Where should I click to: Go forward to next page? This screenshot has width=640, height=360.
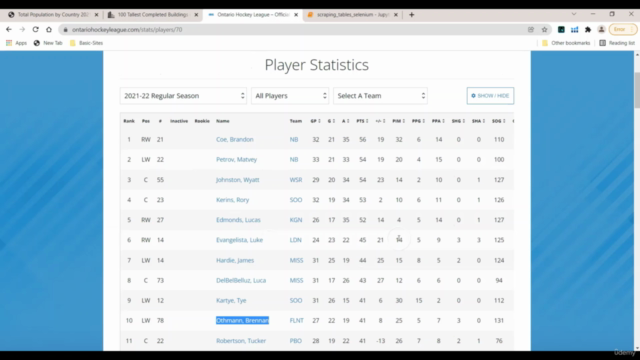click(22, 29)
